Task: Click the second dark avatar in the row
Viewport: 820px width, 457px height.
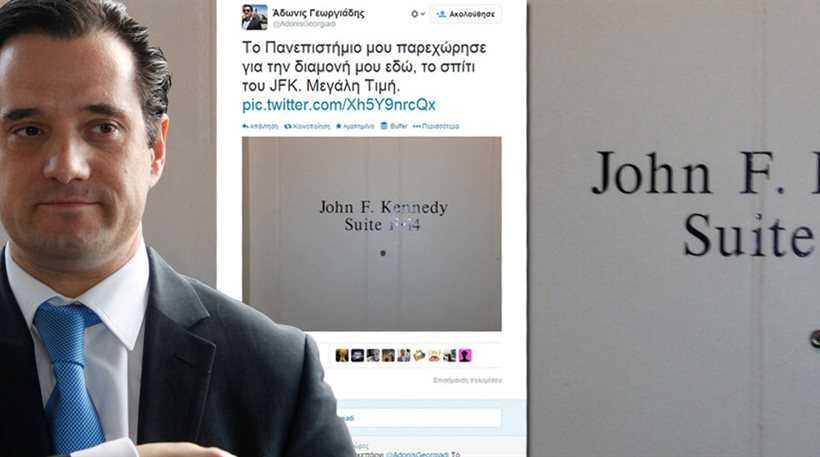Action: point(357,356)
